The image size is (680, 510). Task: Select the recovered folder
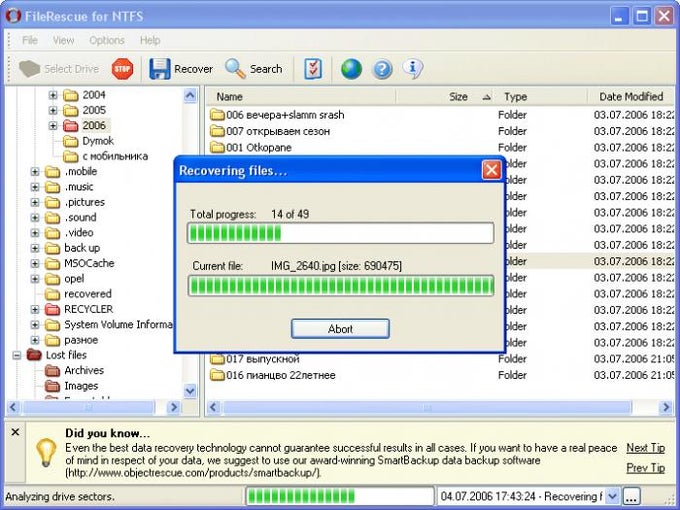coord(88,294)
